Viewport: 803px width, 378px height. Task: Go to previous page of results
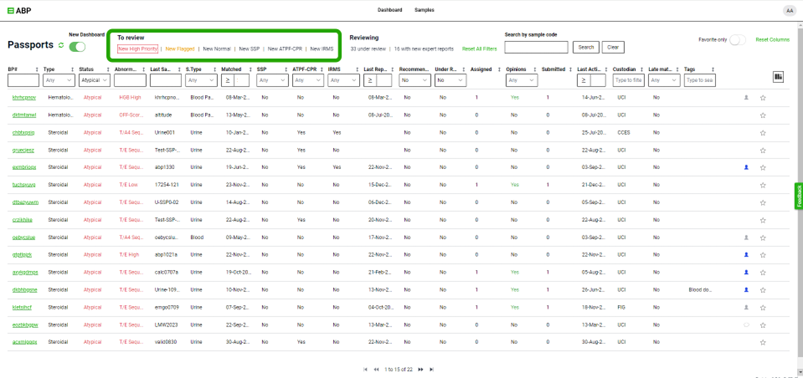[376, 369]
